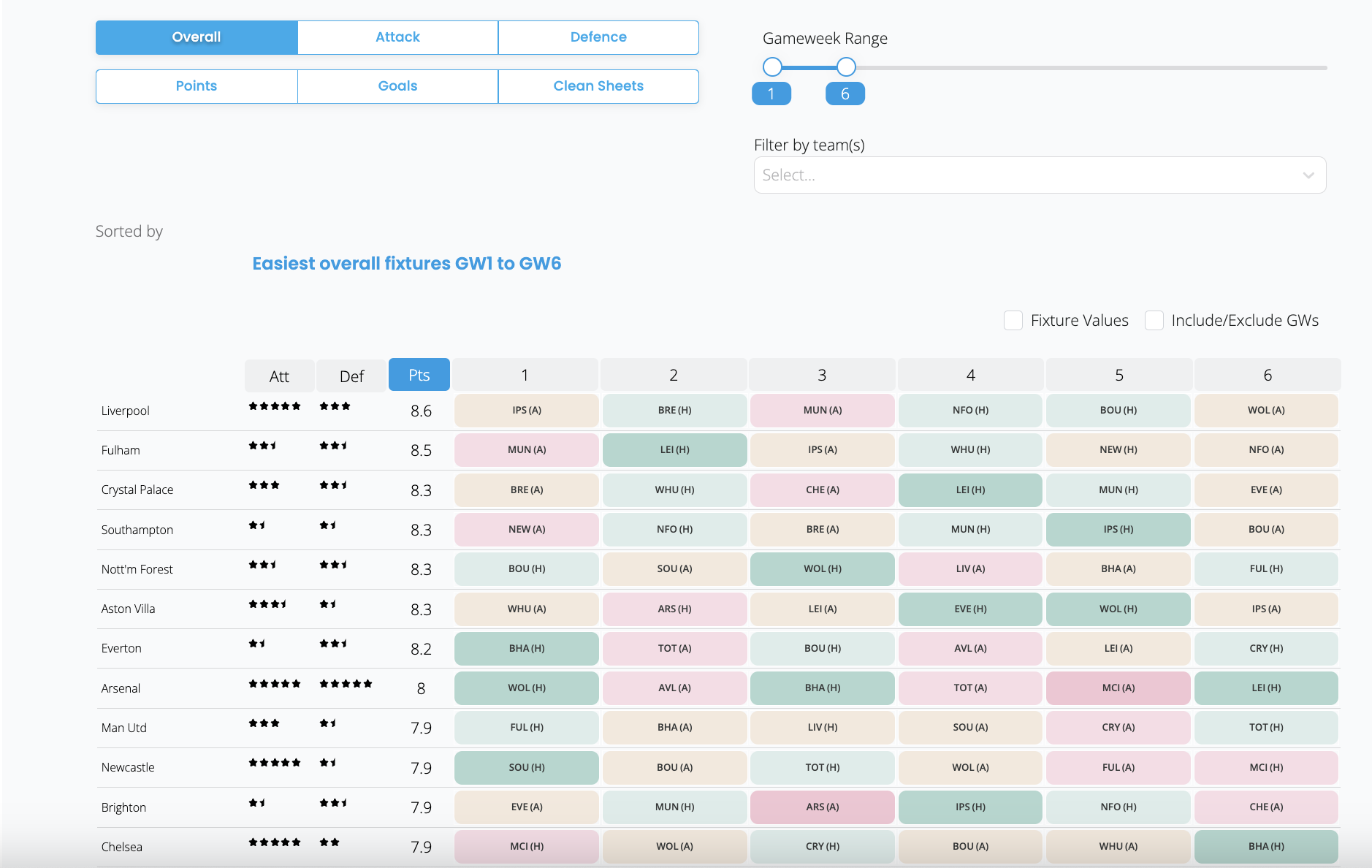Click Arsenal's defence star rating
The height and width of the screenshot is (868, 1372).
(346, 684)
